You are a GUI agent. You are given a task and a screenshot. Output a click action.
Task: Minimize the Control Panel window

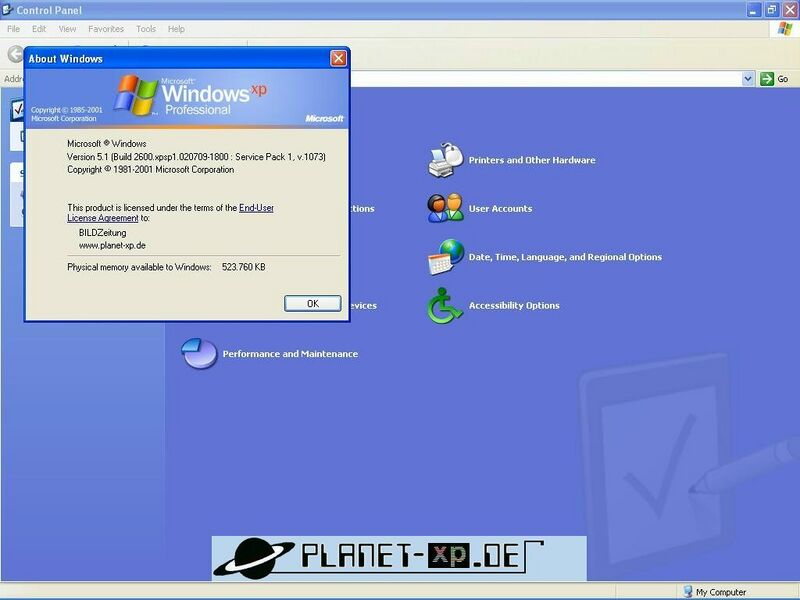754,10
